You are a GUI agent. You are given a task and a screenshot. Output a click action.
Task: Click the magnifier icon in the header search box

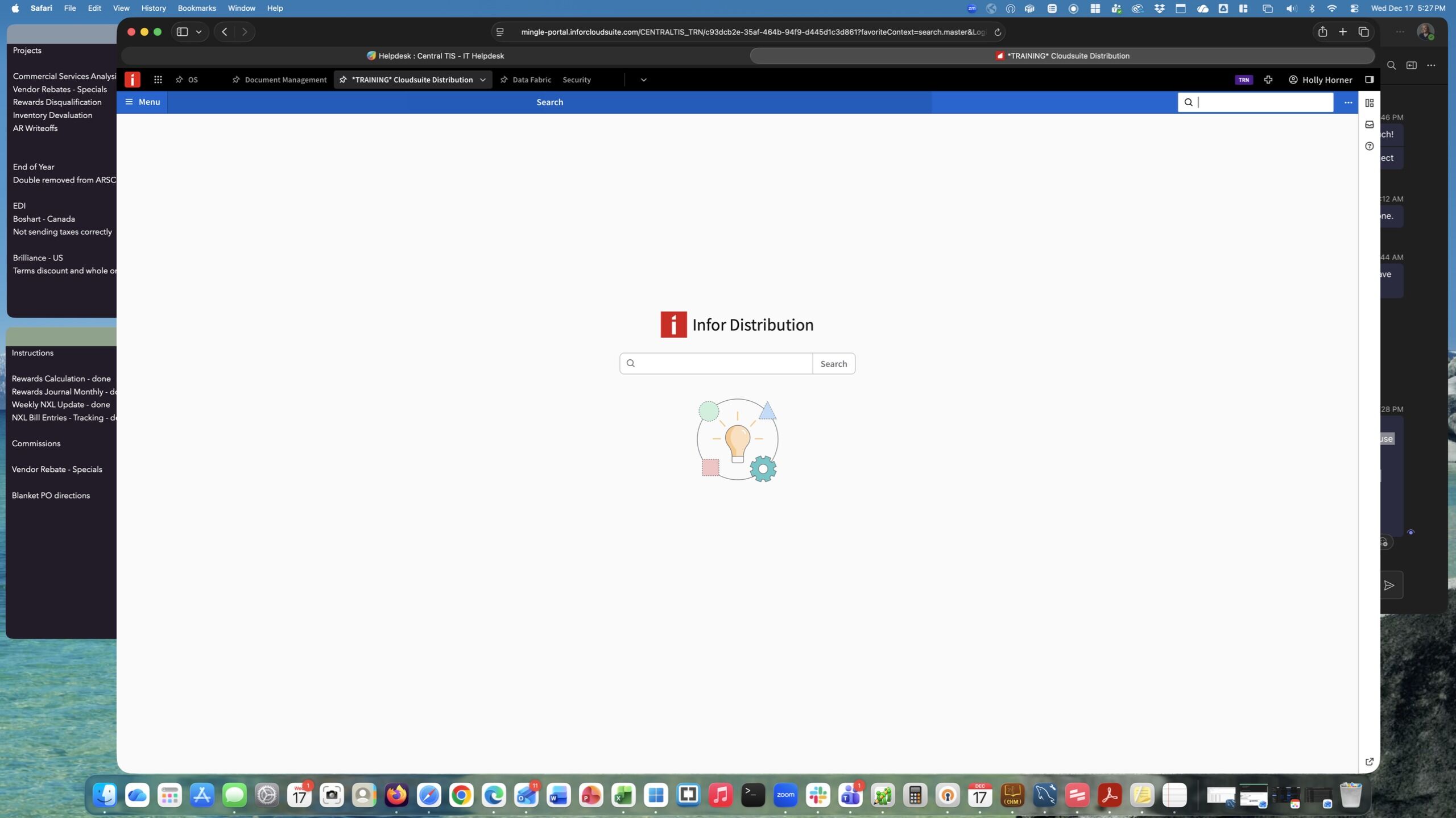pos(1188,102)
